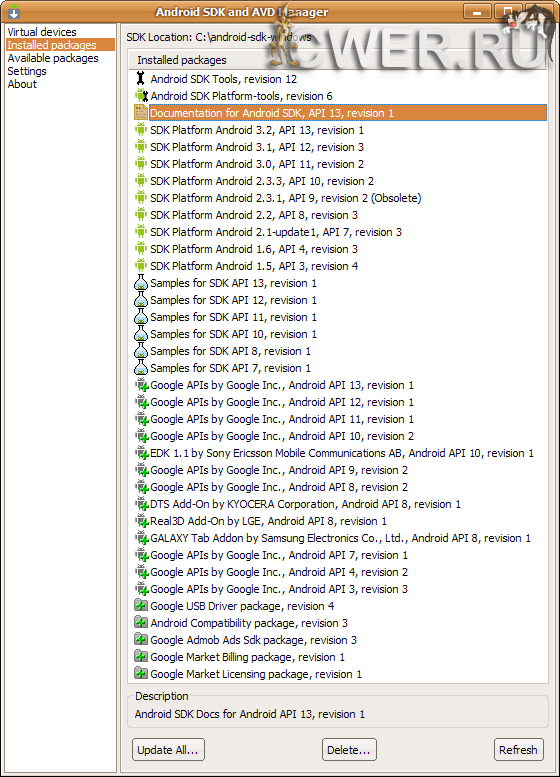Click the android icon for Android 2.1-update1
The width and height of the screenshot is (560, 777).
click(141, 232)
